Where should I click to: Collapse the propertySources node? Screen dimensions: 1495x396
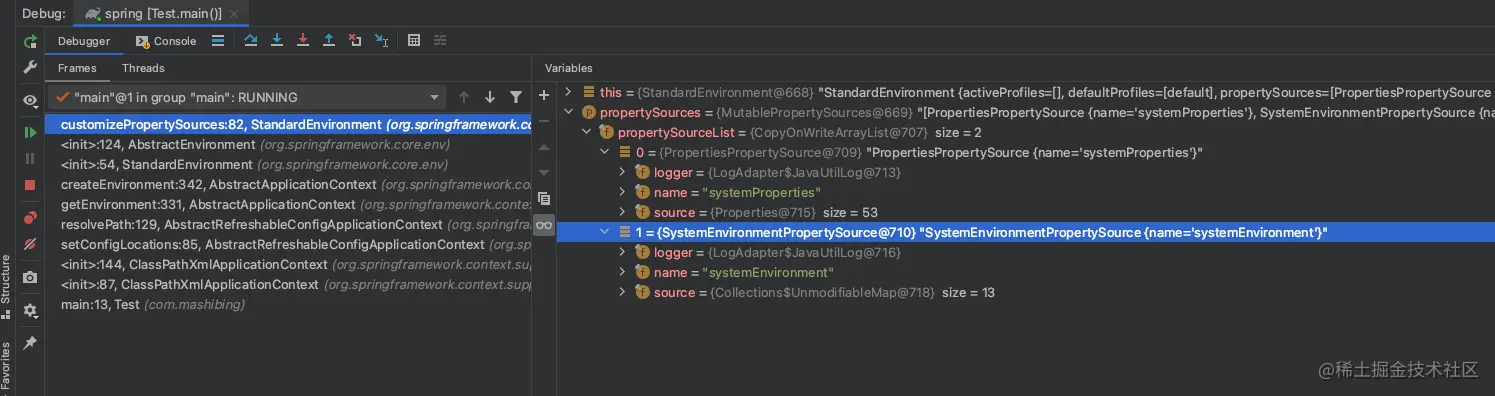(x=568, y=112)
